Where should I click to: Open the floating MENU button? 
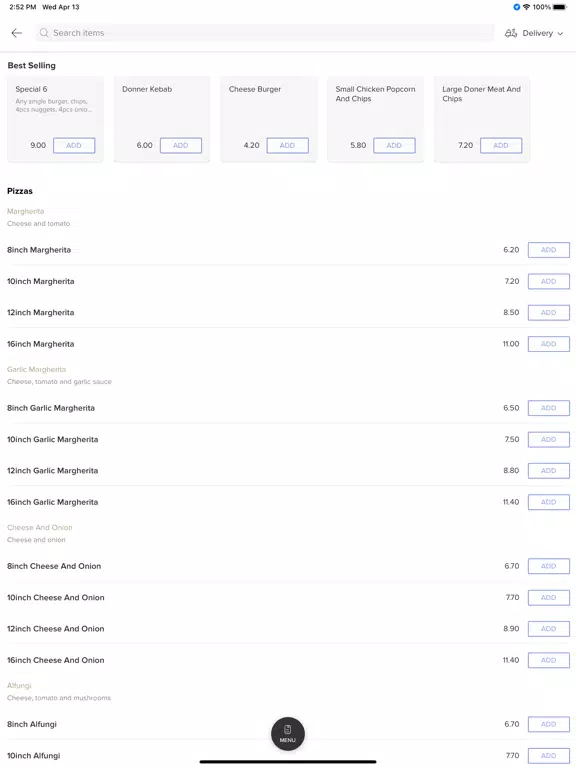(x=288, y=733)
